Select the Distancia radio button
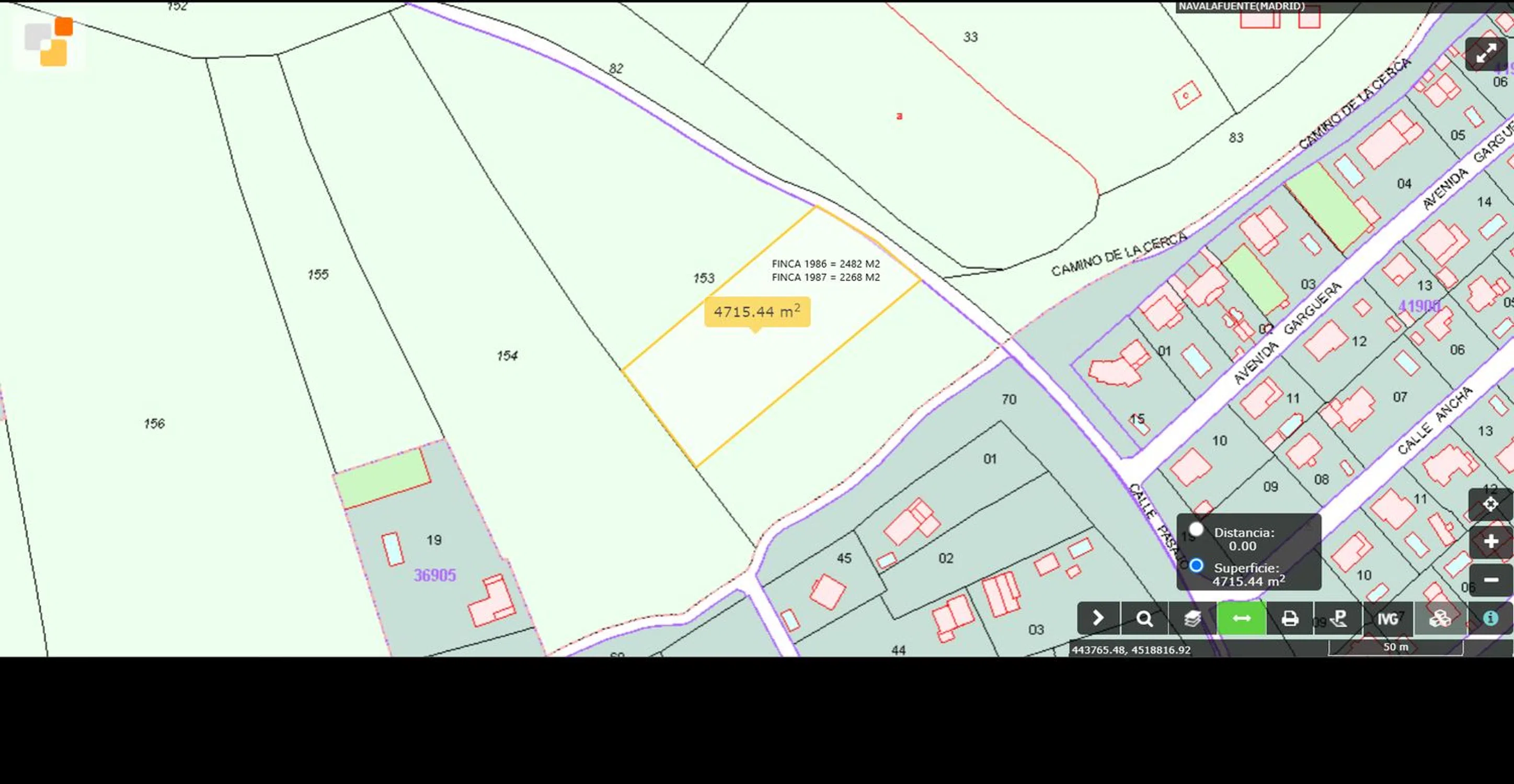Viewport: 1514px width, 784px height. click(x=1196, y=529)
